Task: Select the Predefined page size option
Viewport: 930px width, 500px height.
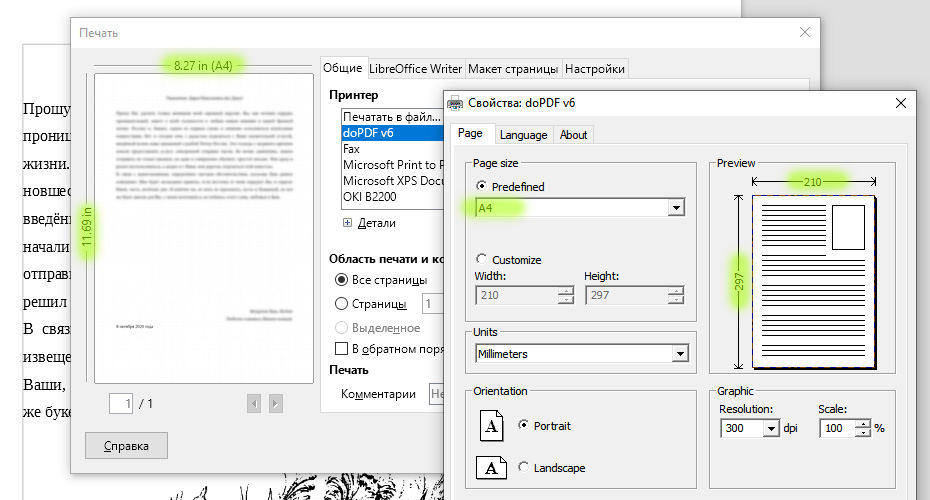Action: click(482, 186)
